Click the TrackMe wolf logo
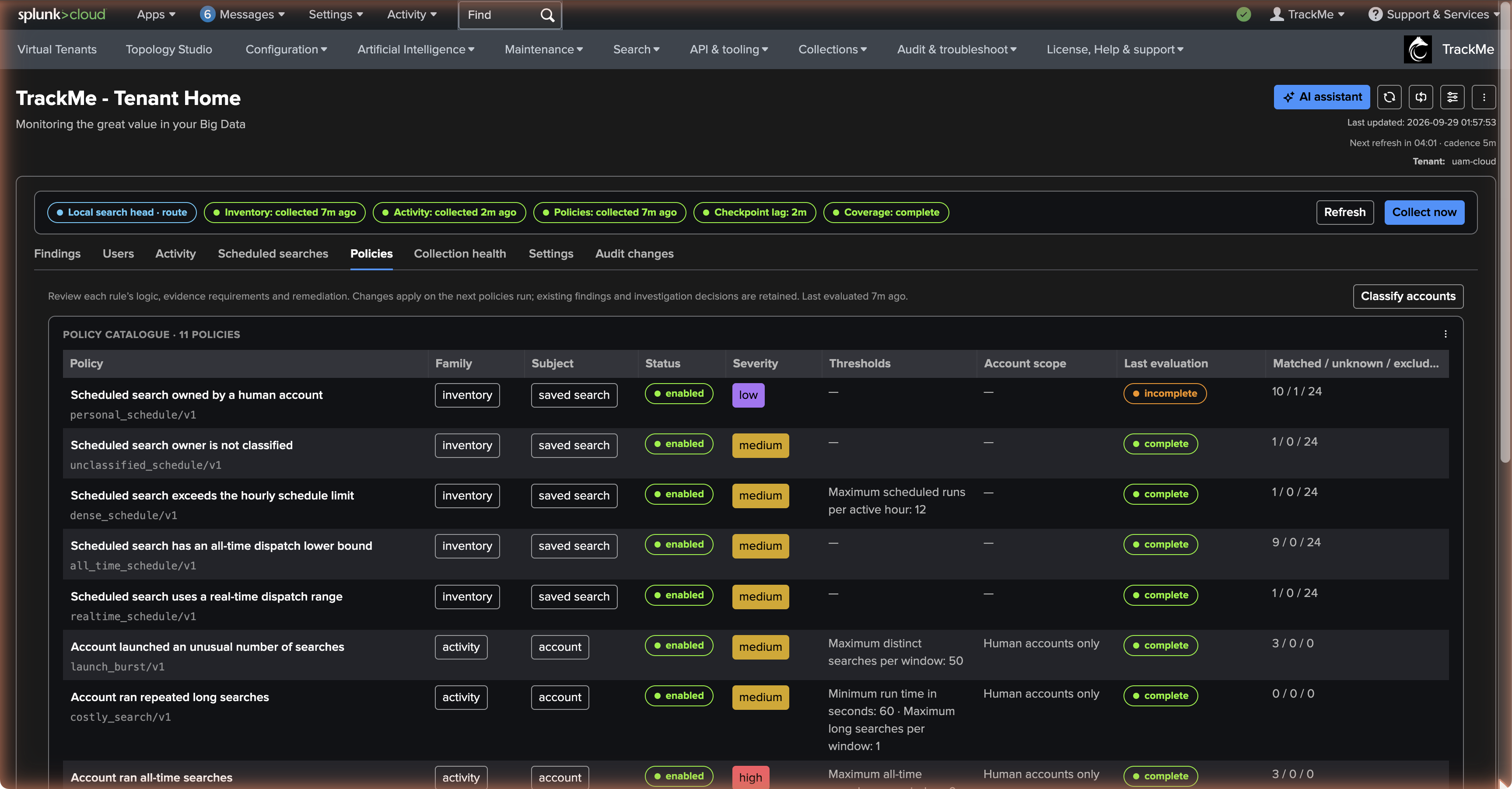Image resolution: width=1512 pixels, height=789 pixels. [1417, 49]
